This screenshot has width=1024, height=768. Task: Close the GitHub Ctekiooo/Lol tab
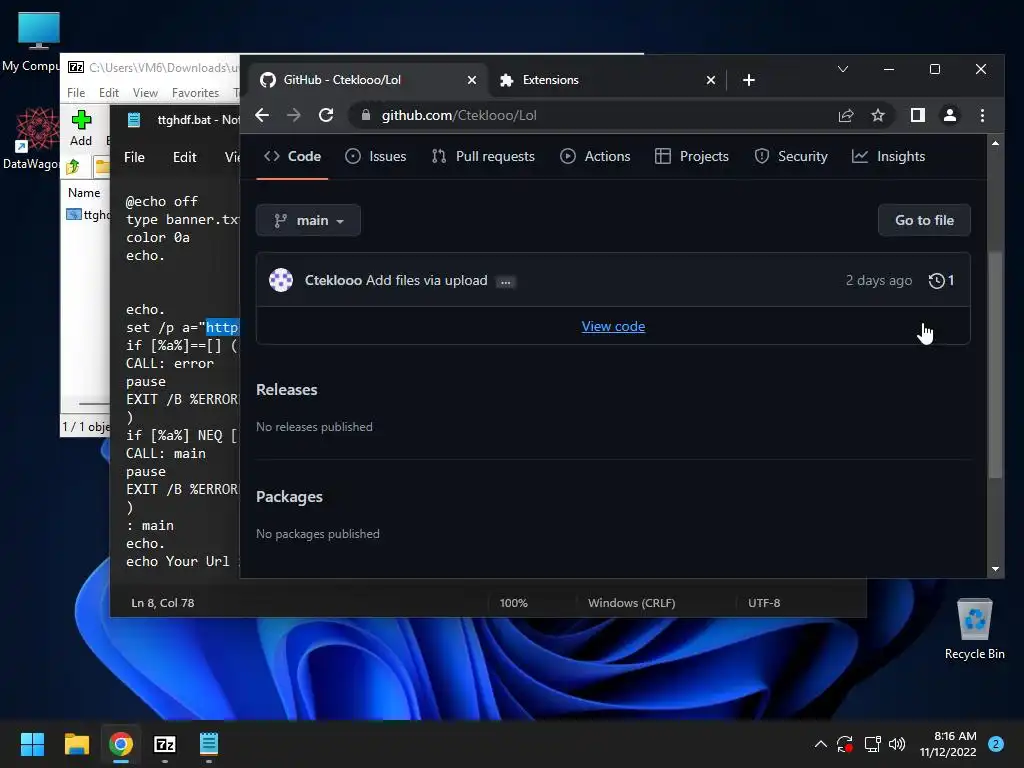[472, 80]
